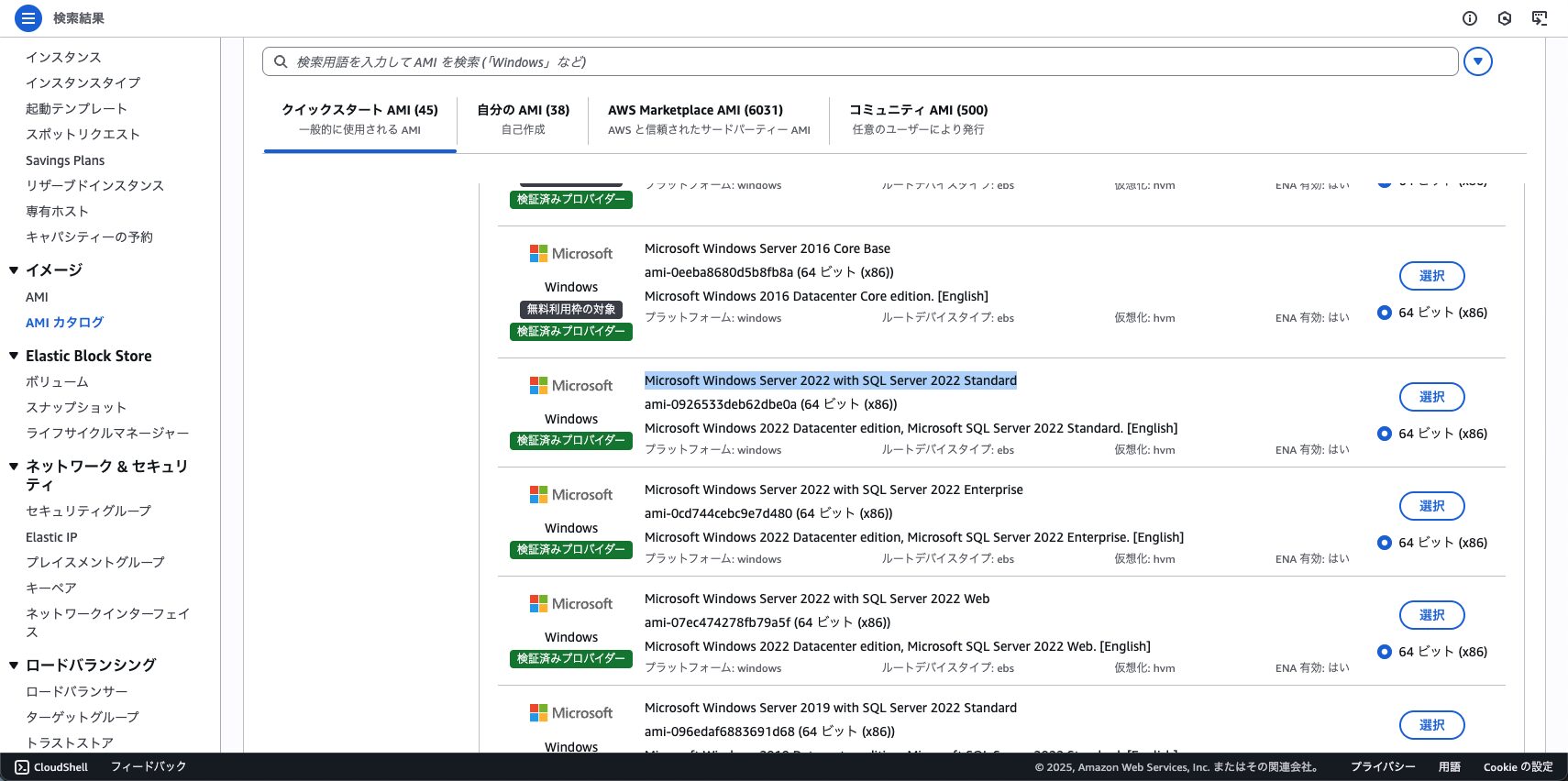Open スナップショット in sidebar

[x=76, y=407]
